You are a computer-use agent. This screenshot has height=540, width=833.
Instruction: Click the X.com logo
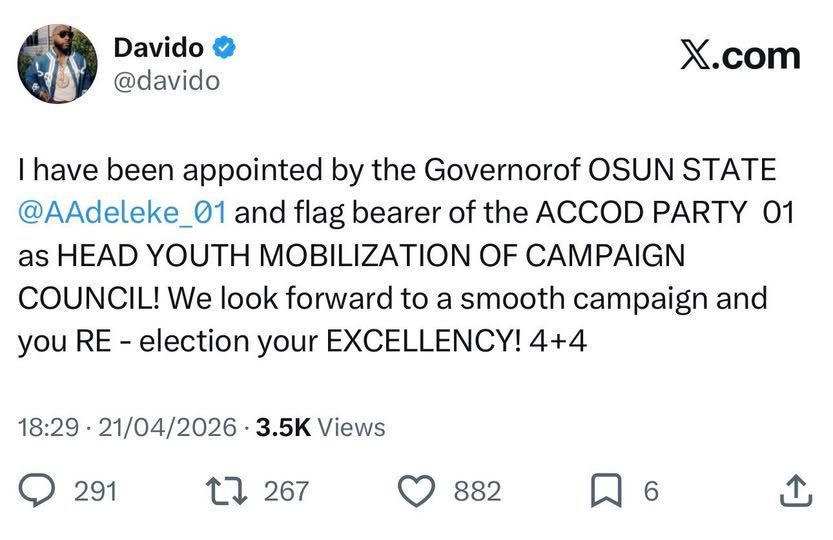click(739, 55)
